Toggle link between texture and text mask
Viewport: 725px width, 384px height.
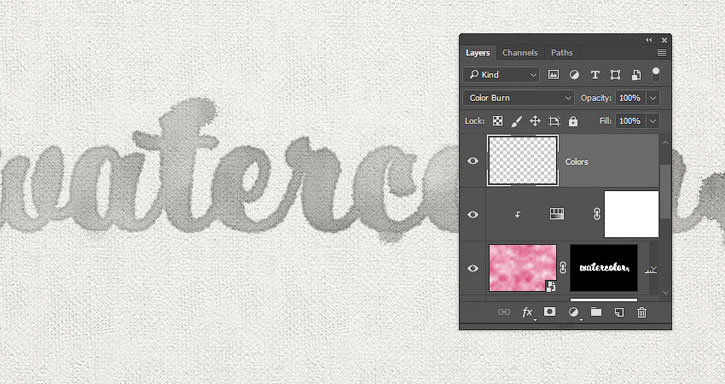(563, 268)
